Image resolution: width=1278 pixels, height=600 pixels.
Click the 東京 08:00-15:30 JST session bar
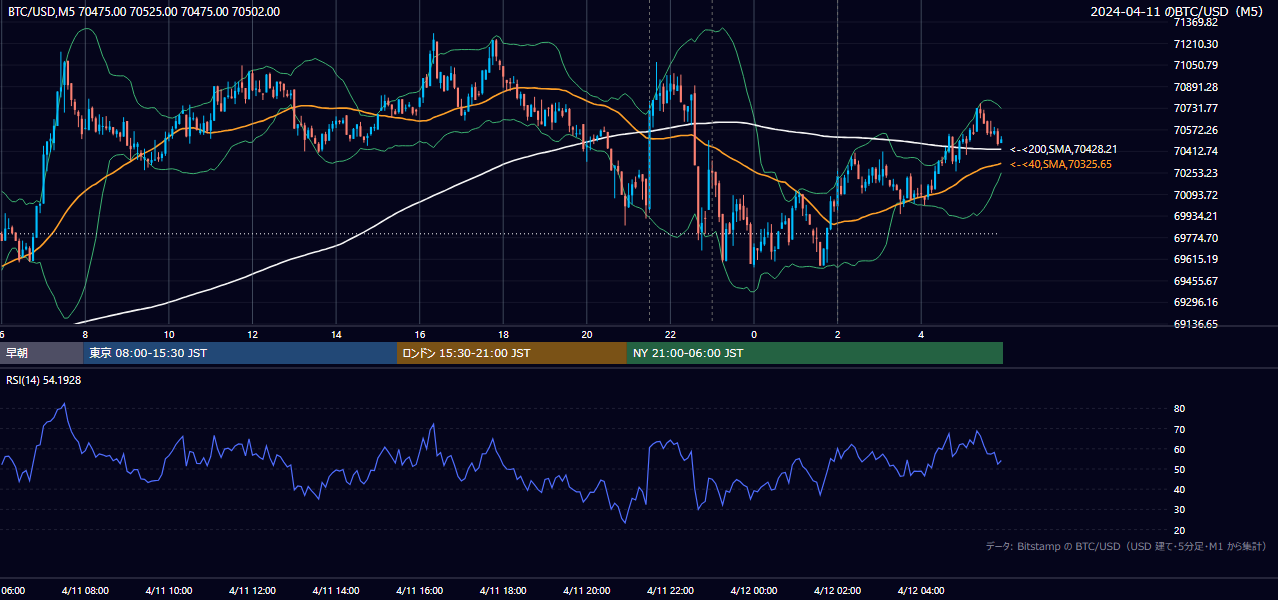tap(240, 353)
